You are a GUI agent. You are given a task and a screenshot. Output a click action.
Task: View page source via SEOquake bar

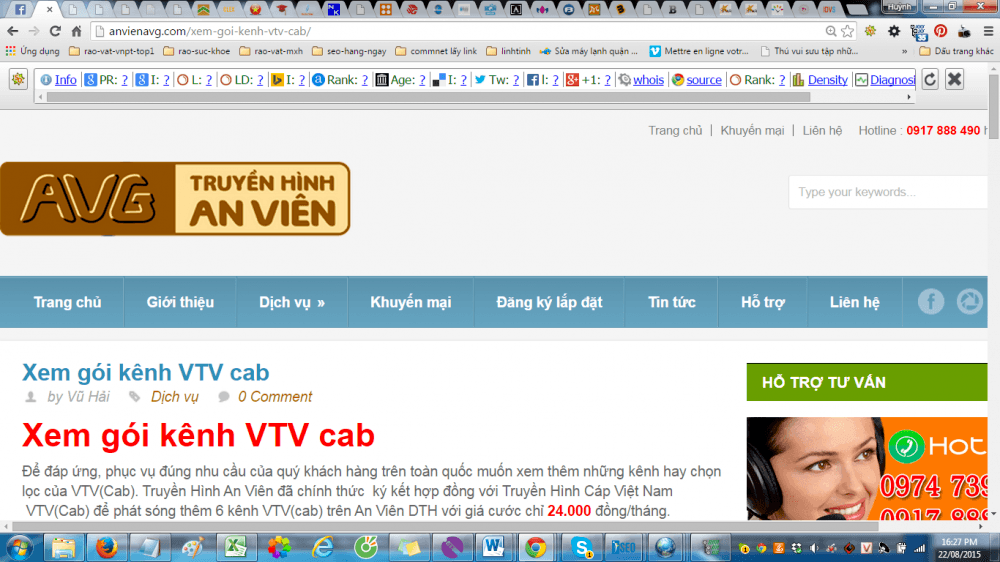pyautogui.click(x=703, y=80)
